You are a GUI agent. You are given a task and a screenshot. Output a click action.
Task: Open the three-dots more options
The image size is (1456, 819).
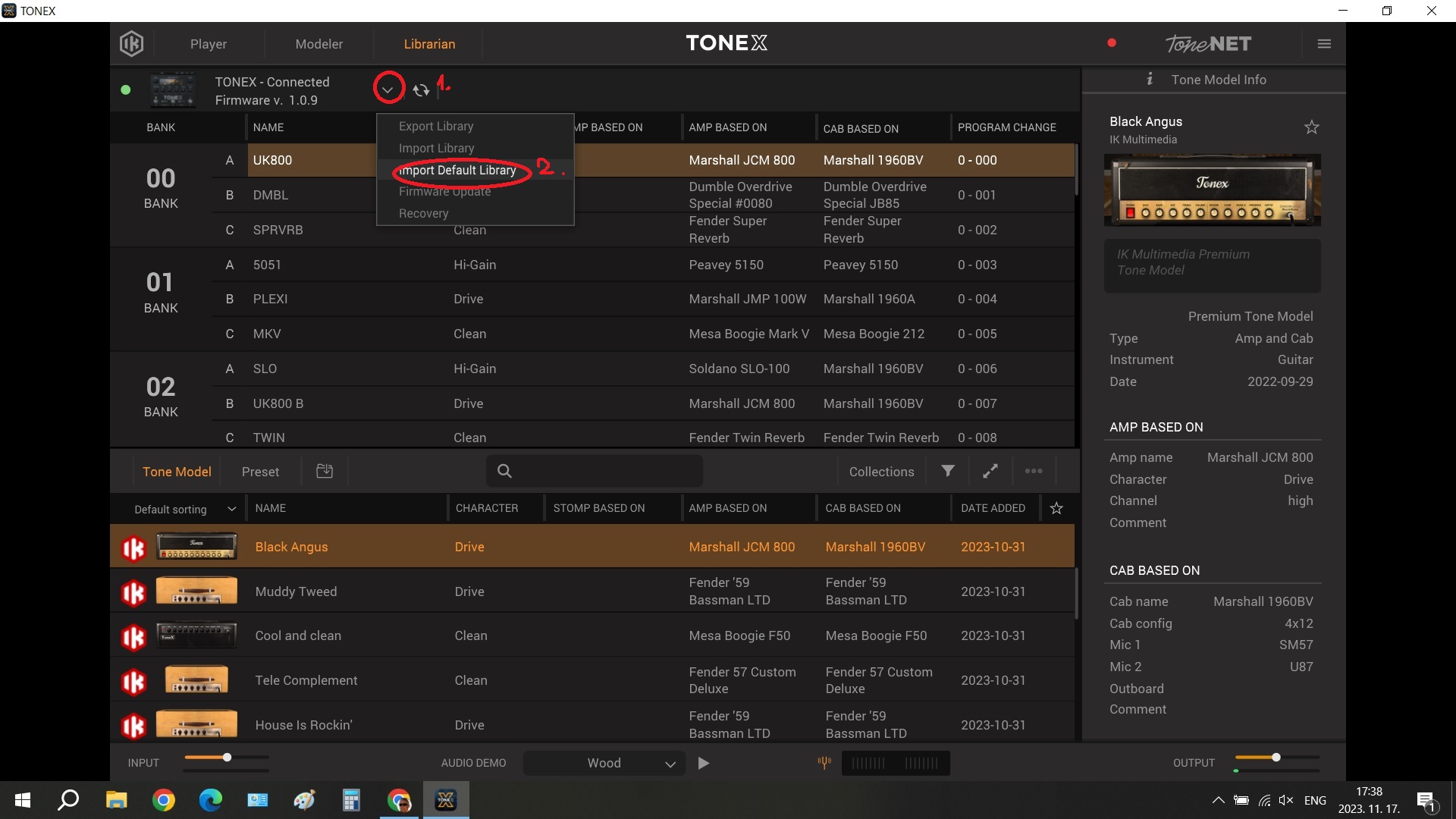(1033, 471)
